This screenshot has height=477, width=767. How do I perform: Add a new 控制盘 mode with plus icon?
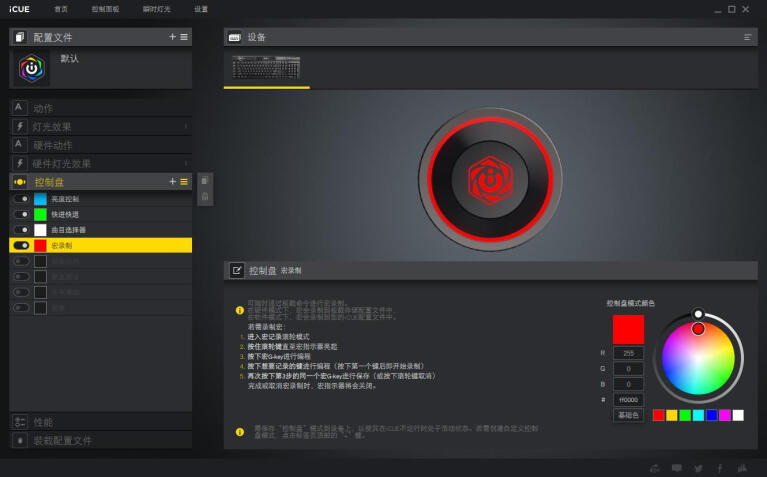coord(172,182)
